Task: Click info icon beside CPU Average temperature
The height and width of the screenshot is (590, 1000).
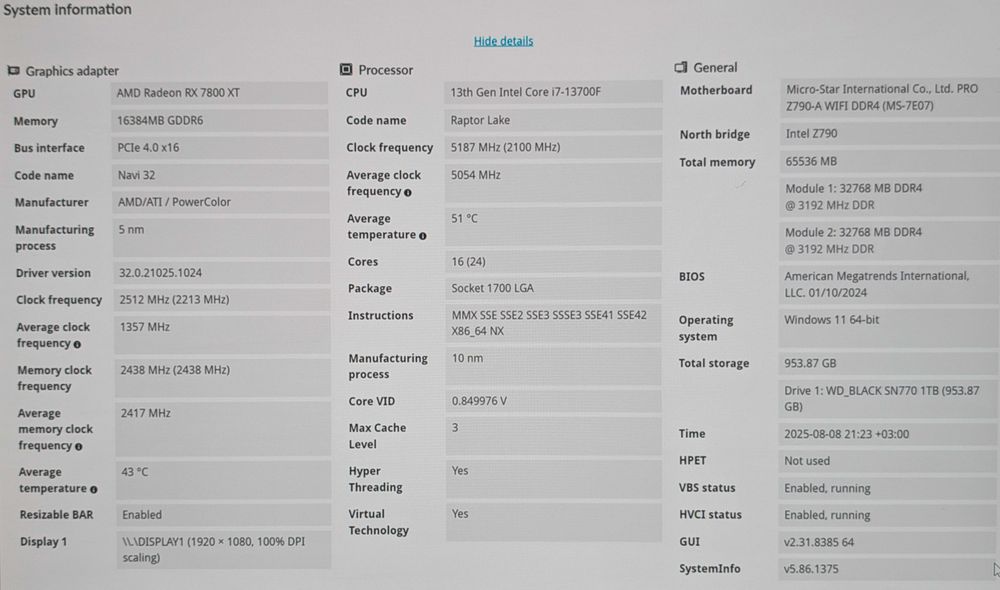Action: point(422,236)
